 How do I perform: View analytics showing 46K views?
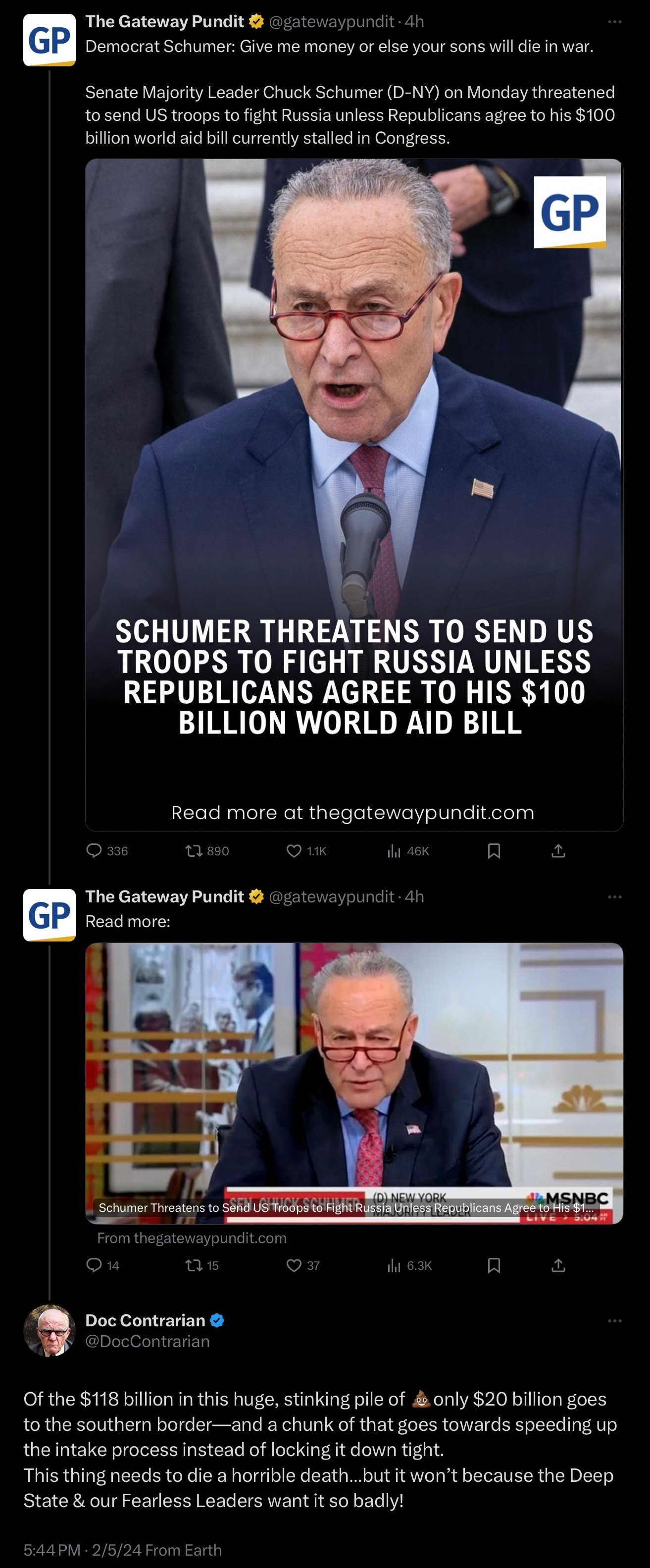pyautogui.click(x=408, y=850)
